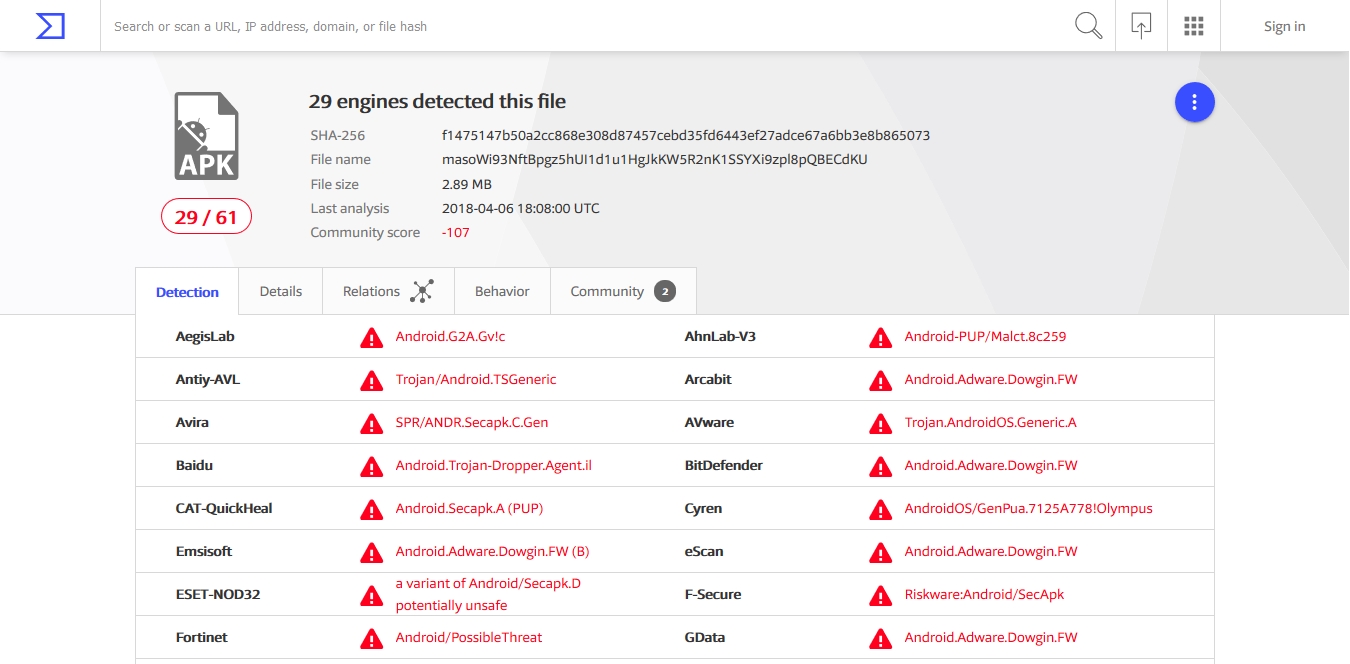Open the file upload icon
This screenshot has width=1350, height=664.
click(1141, 26)
